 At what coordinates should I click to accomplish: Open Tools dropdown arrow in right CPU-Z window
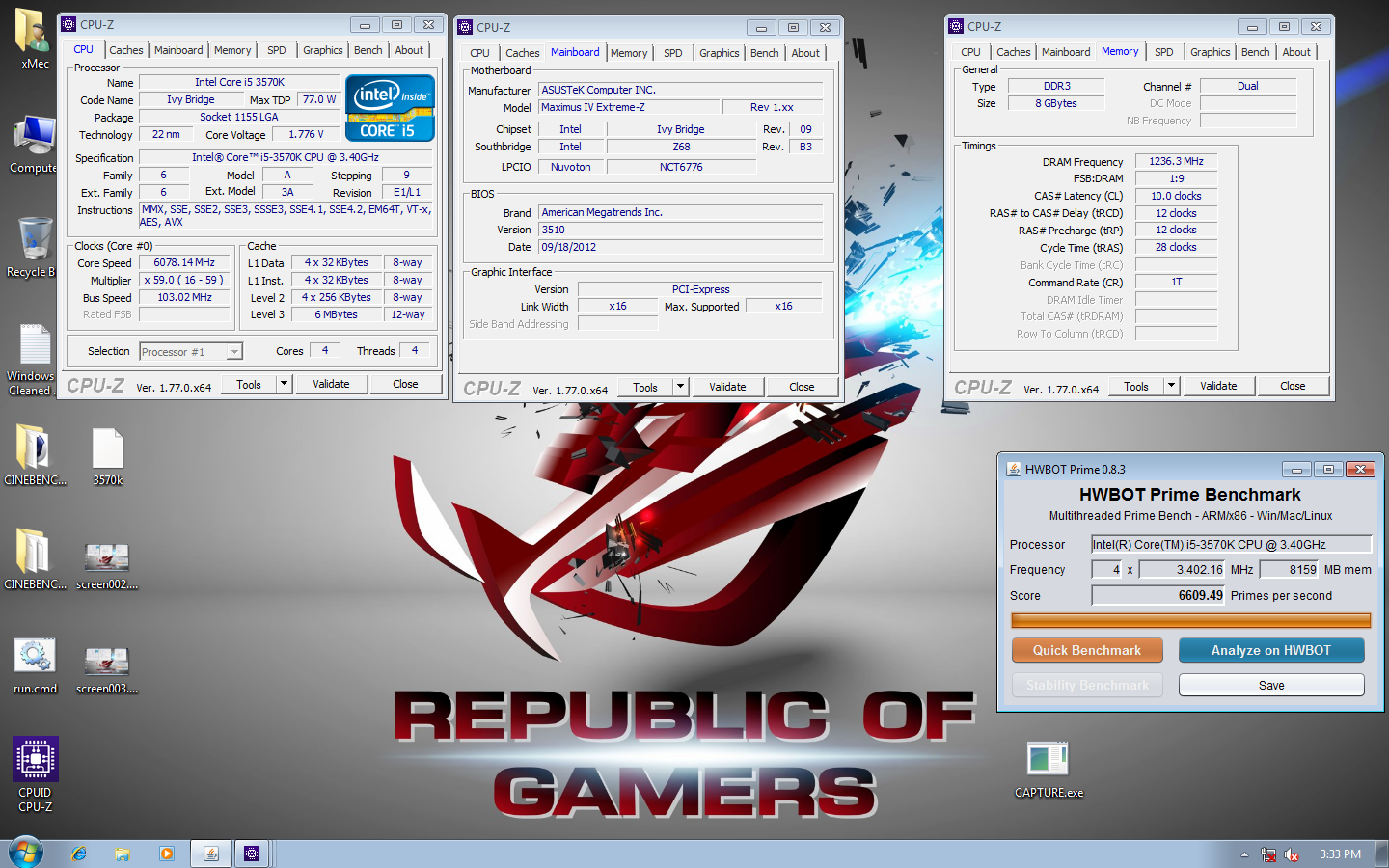coord(1171,386)
